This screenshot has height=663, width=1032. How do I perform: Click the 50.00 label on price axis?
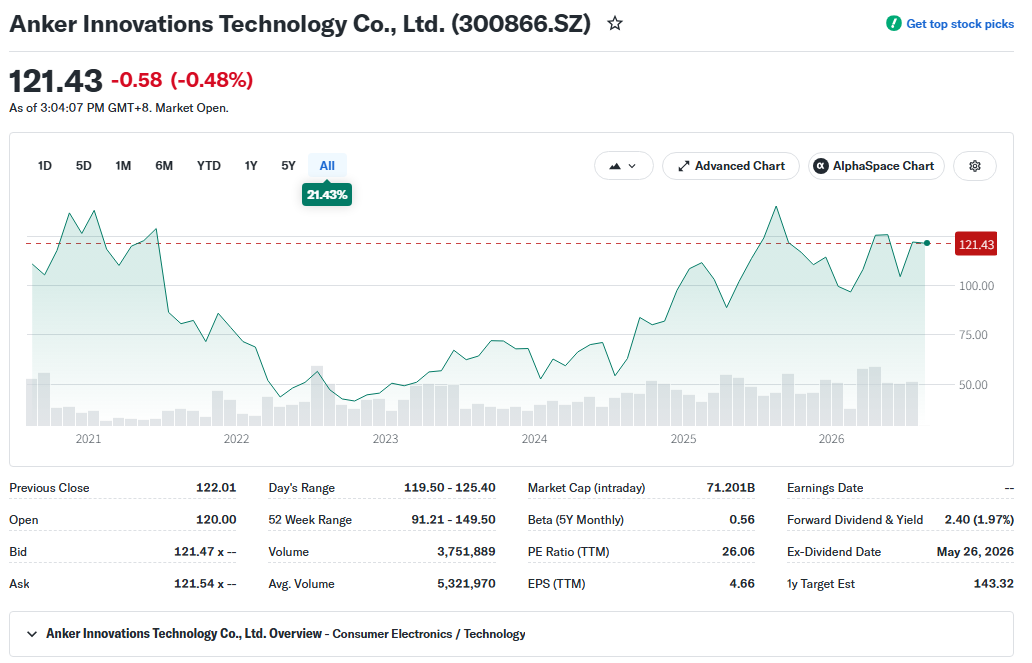click(x=973, y=385)
